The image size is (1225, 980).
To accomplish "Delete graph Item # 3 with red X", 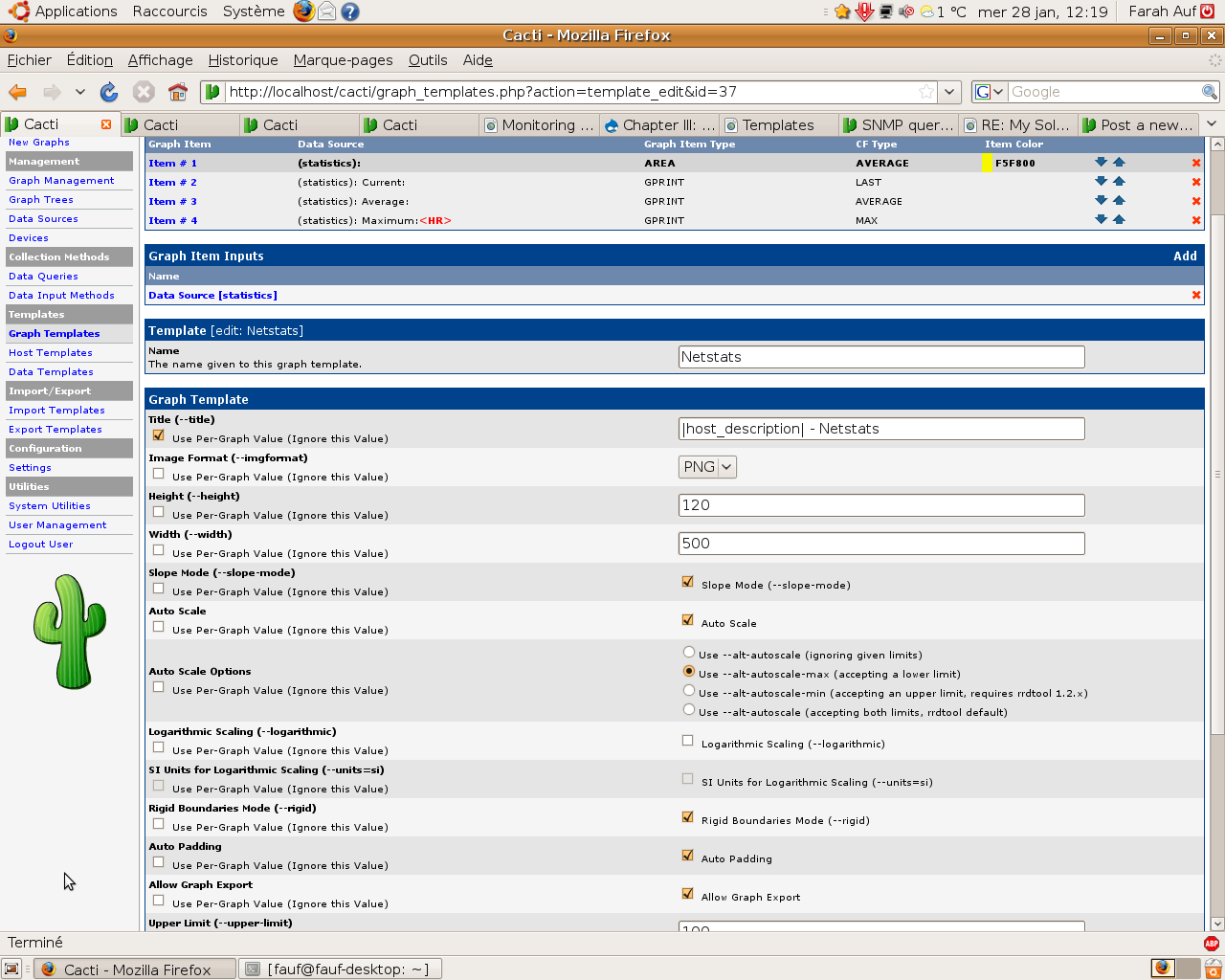I will 1196,201.
